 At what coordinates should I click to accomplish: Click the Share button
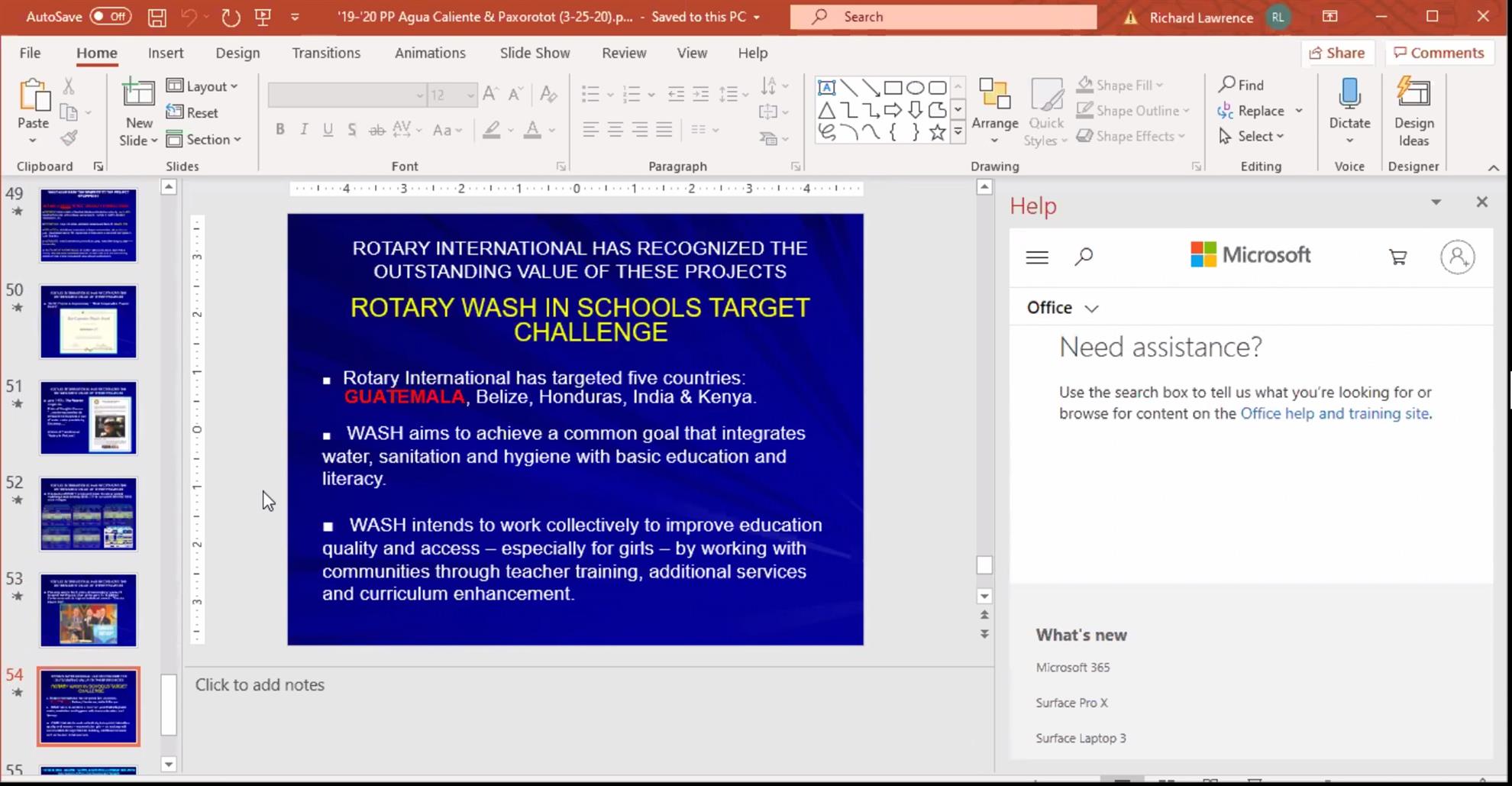(x=1336, y=53)
